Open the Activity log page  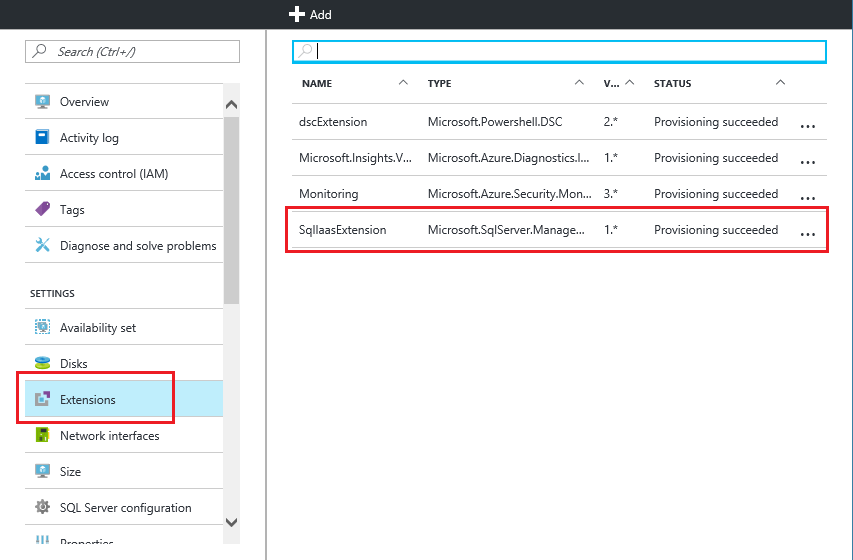124,137
